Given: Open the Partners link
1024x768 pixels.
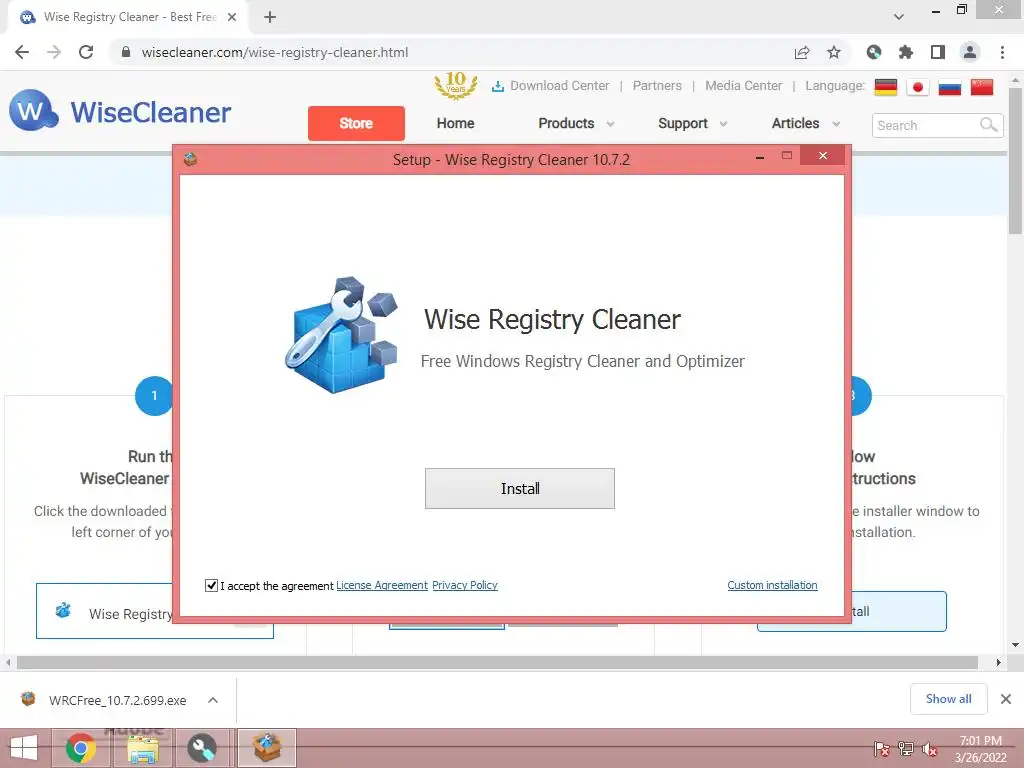Looking at the screenshot, I should (657, 86).
